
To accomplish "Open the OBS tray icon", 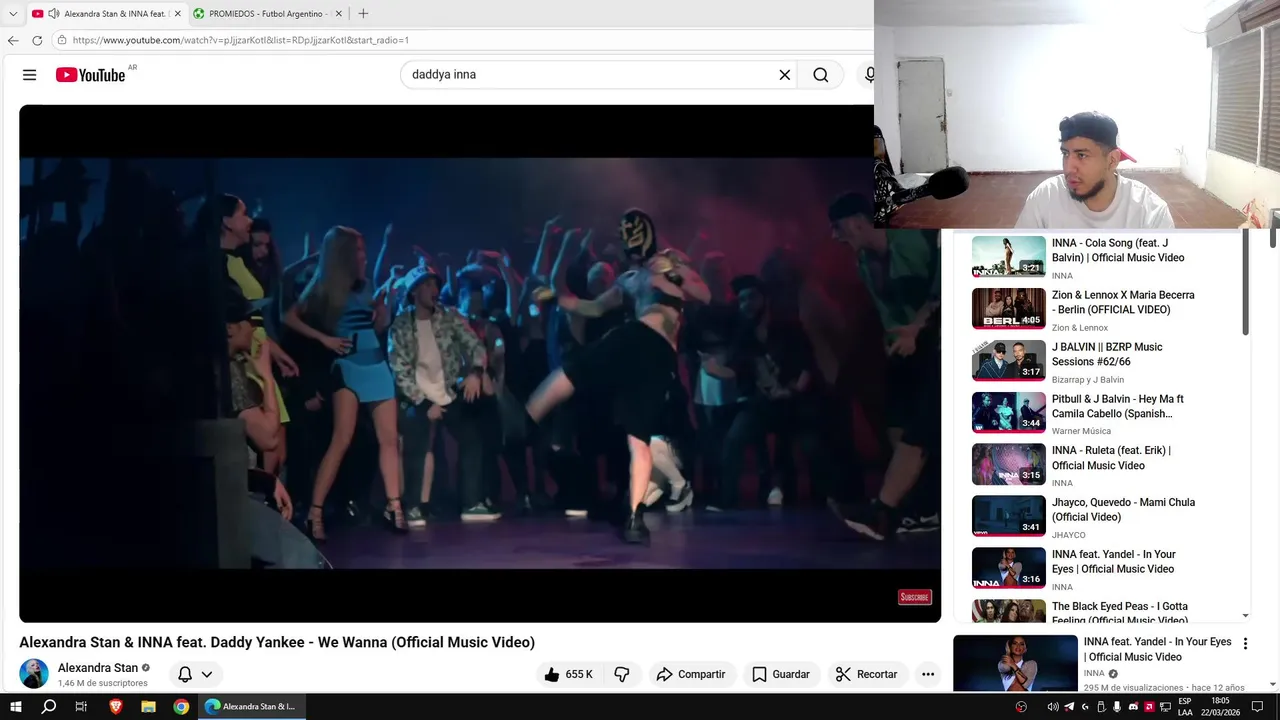I will [x=1021, y=706].
